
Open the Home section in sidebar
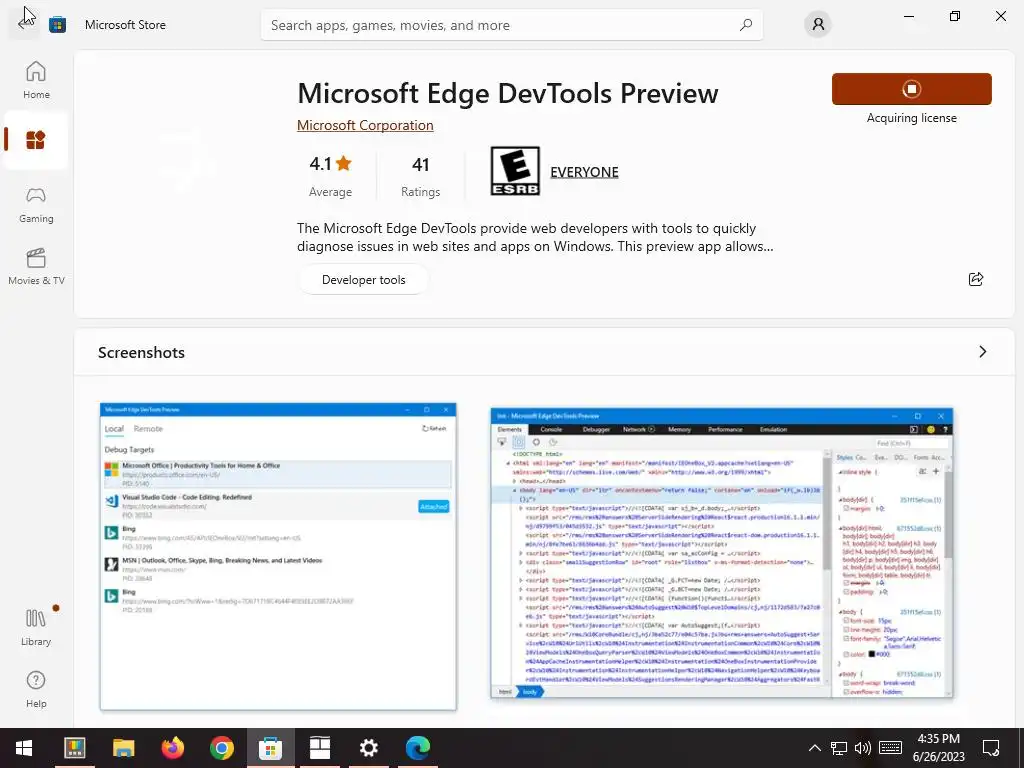click(36, 80)
